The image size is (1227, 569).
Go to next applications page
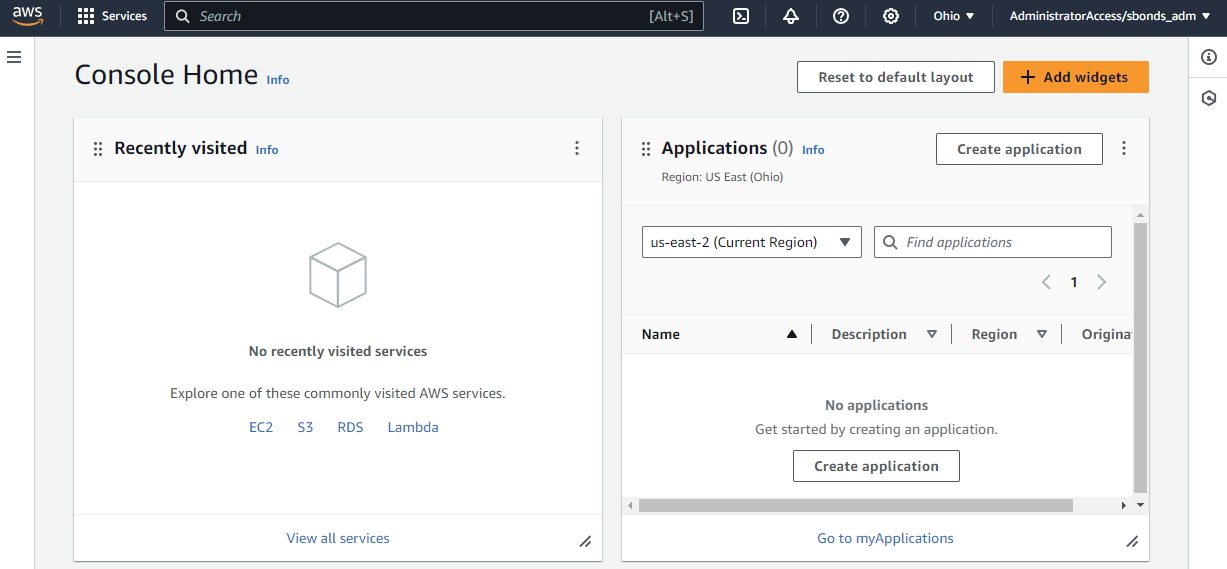(x=1102, y=282)
